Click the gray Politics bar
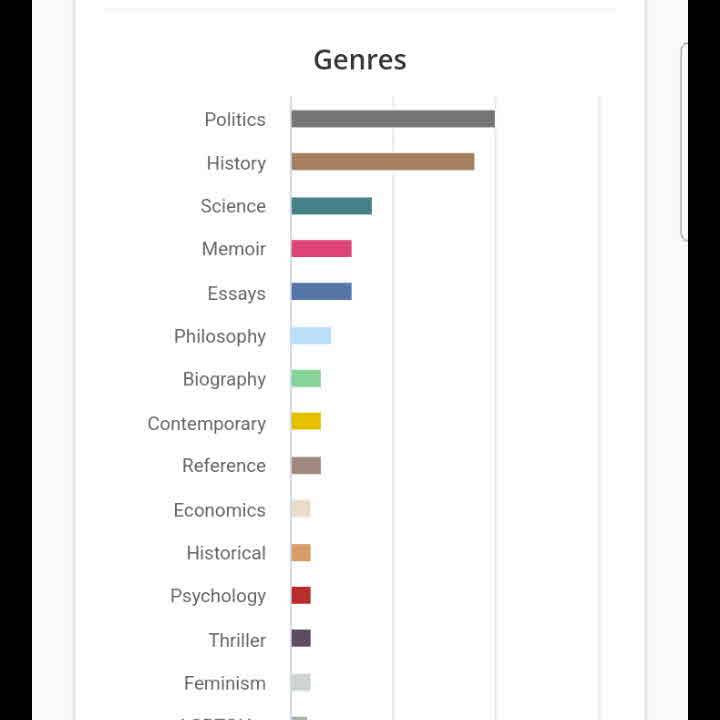This screenshot has height=720, width=720. (x=393, y=119)
